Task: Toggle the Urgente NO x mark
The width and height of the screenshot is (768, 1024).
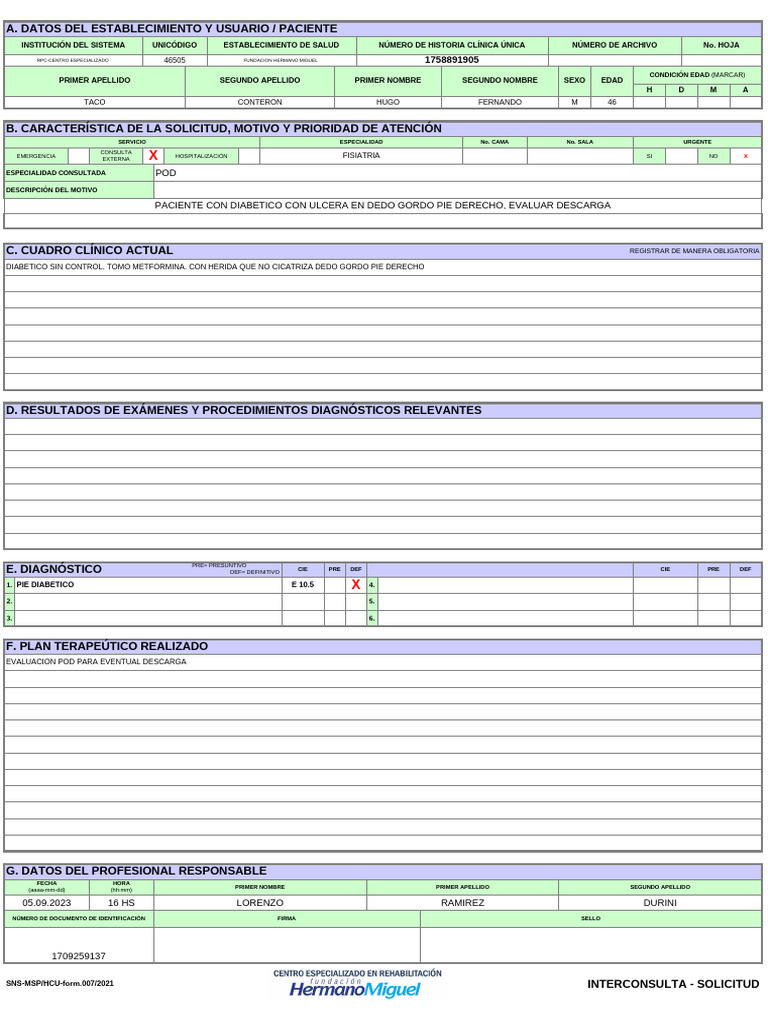Action: [x=745, y=156]
